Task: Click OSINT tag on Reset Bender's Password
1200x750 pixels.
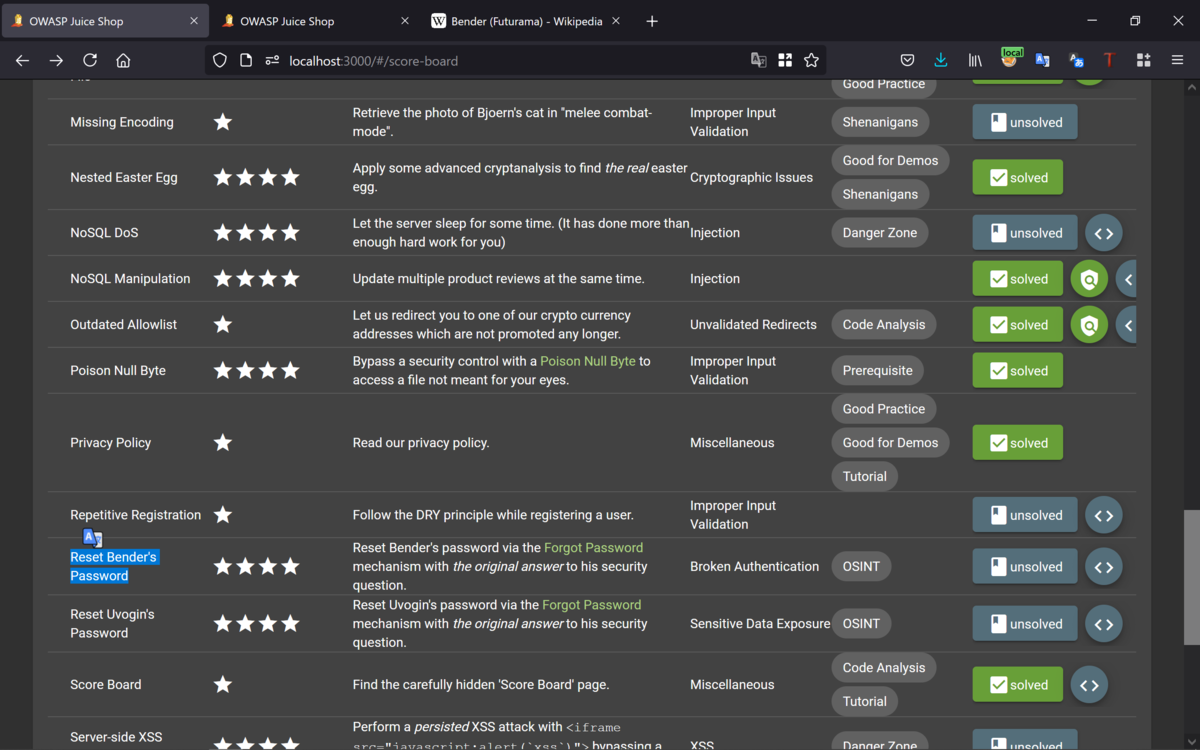Action: tap(861, 567)
